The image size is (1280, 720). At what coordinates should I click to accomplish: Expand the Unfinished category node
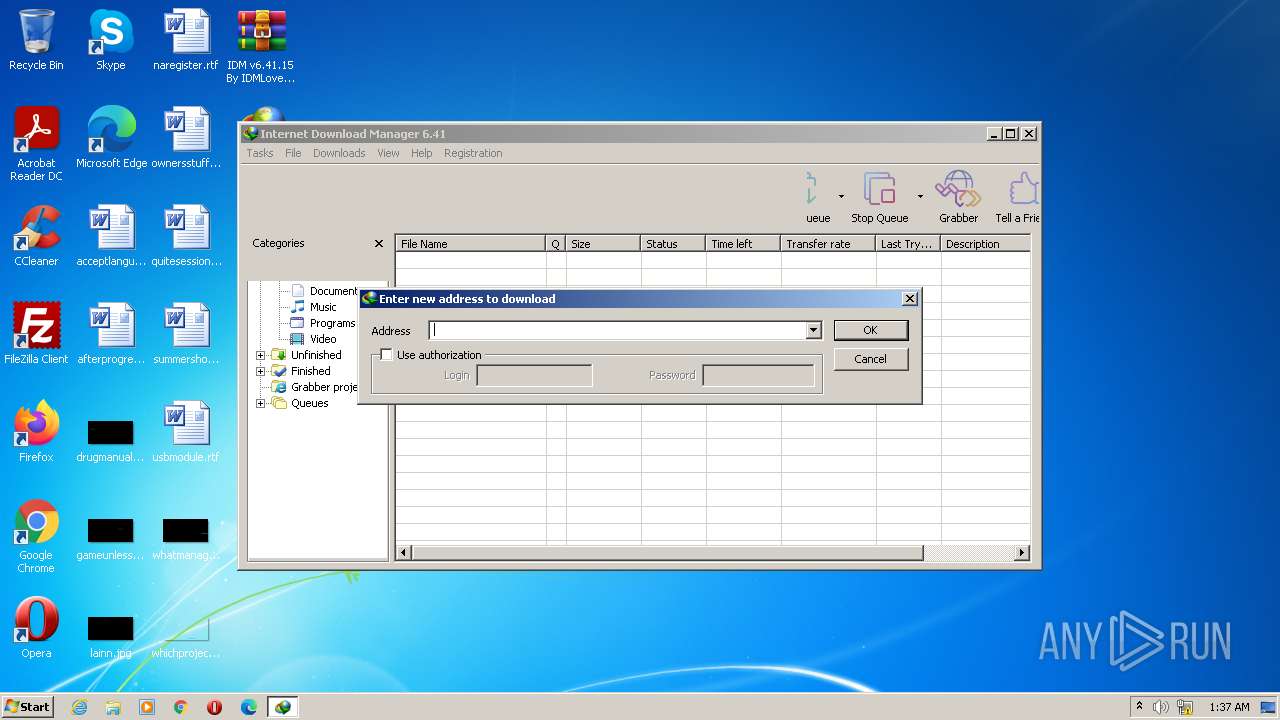[261, 355]
